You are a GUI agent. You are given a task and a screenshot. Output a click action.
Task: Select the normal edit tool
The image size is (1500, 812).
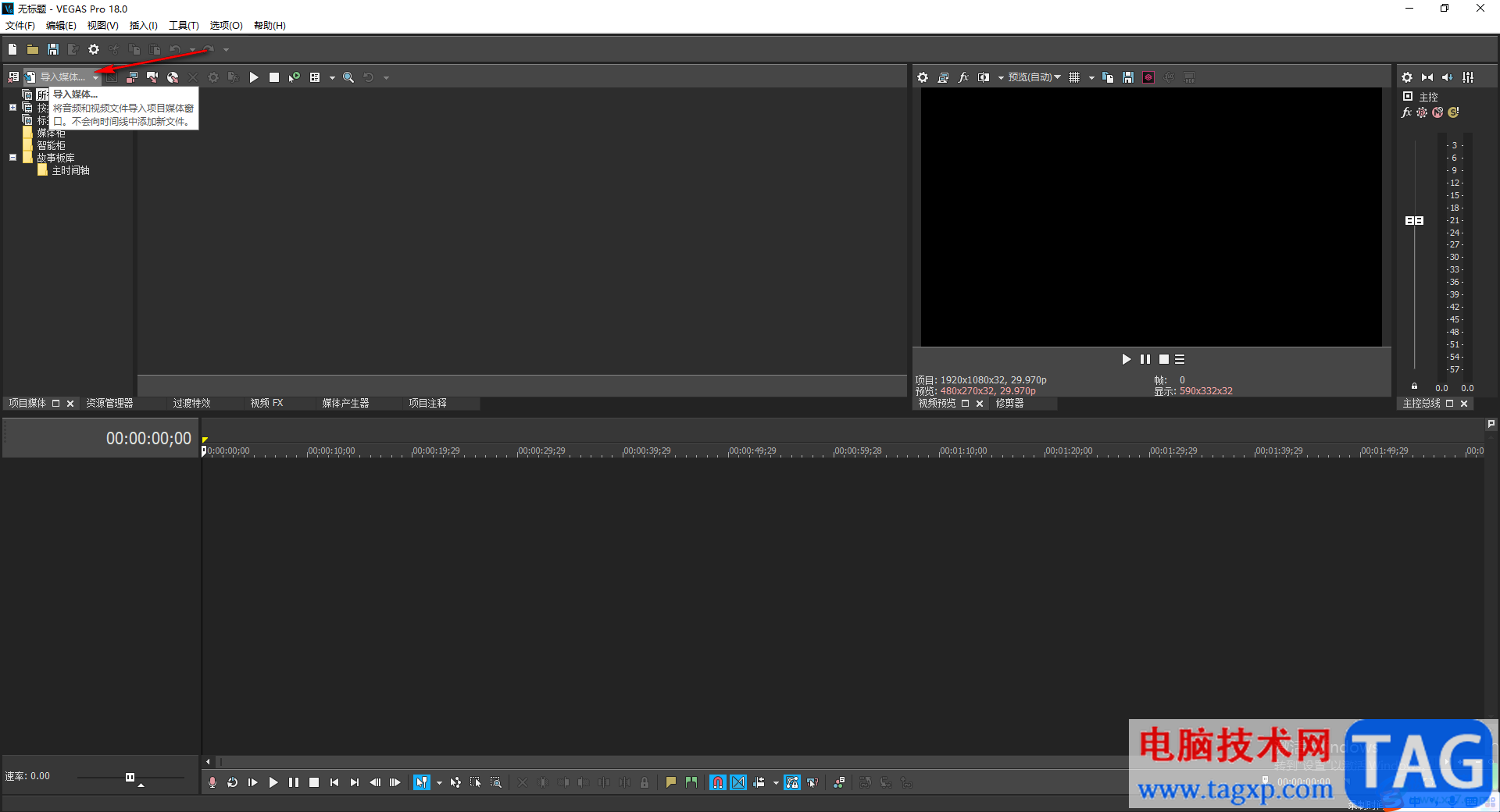pos(422,782)
